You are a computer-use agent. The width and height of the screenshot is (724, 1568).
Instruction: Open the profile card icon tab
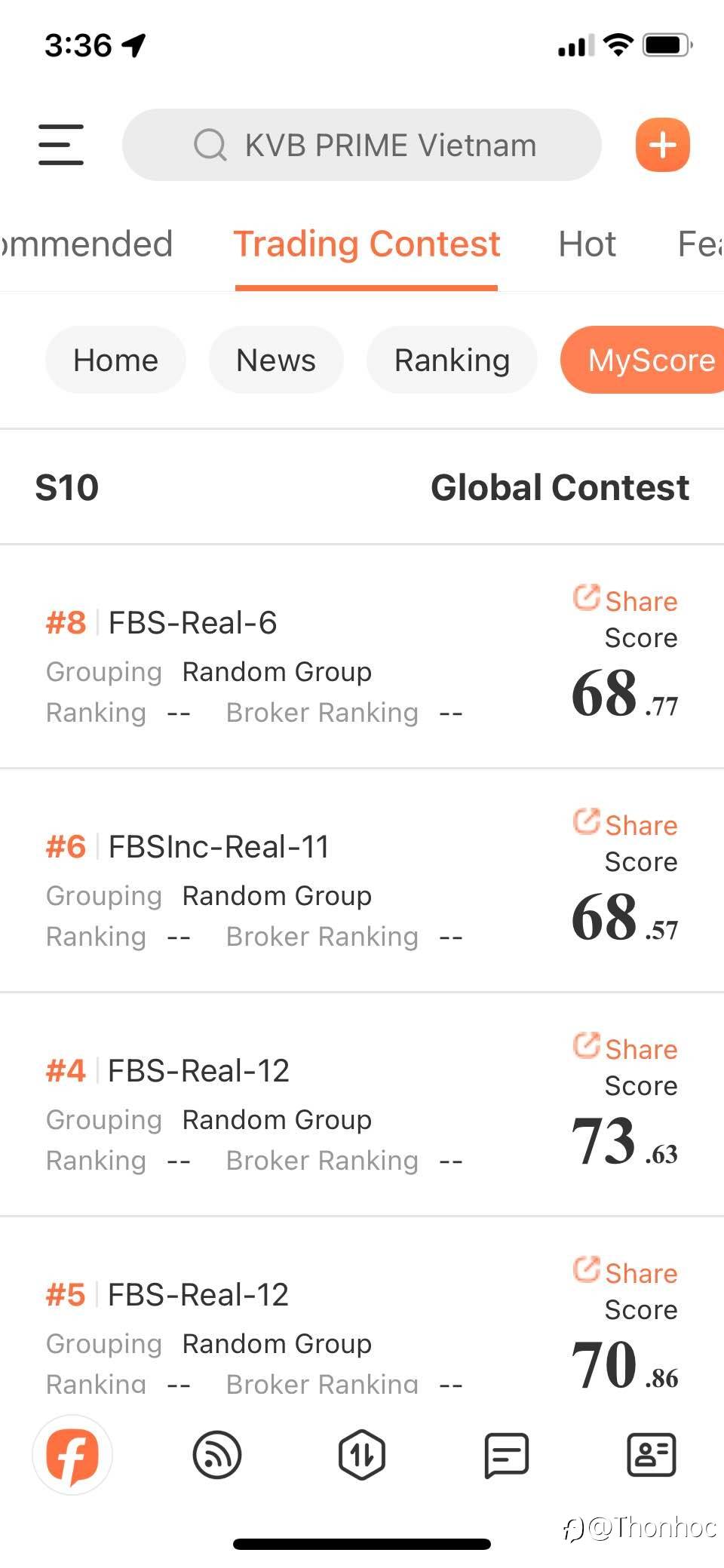652,1454
